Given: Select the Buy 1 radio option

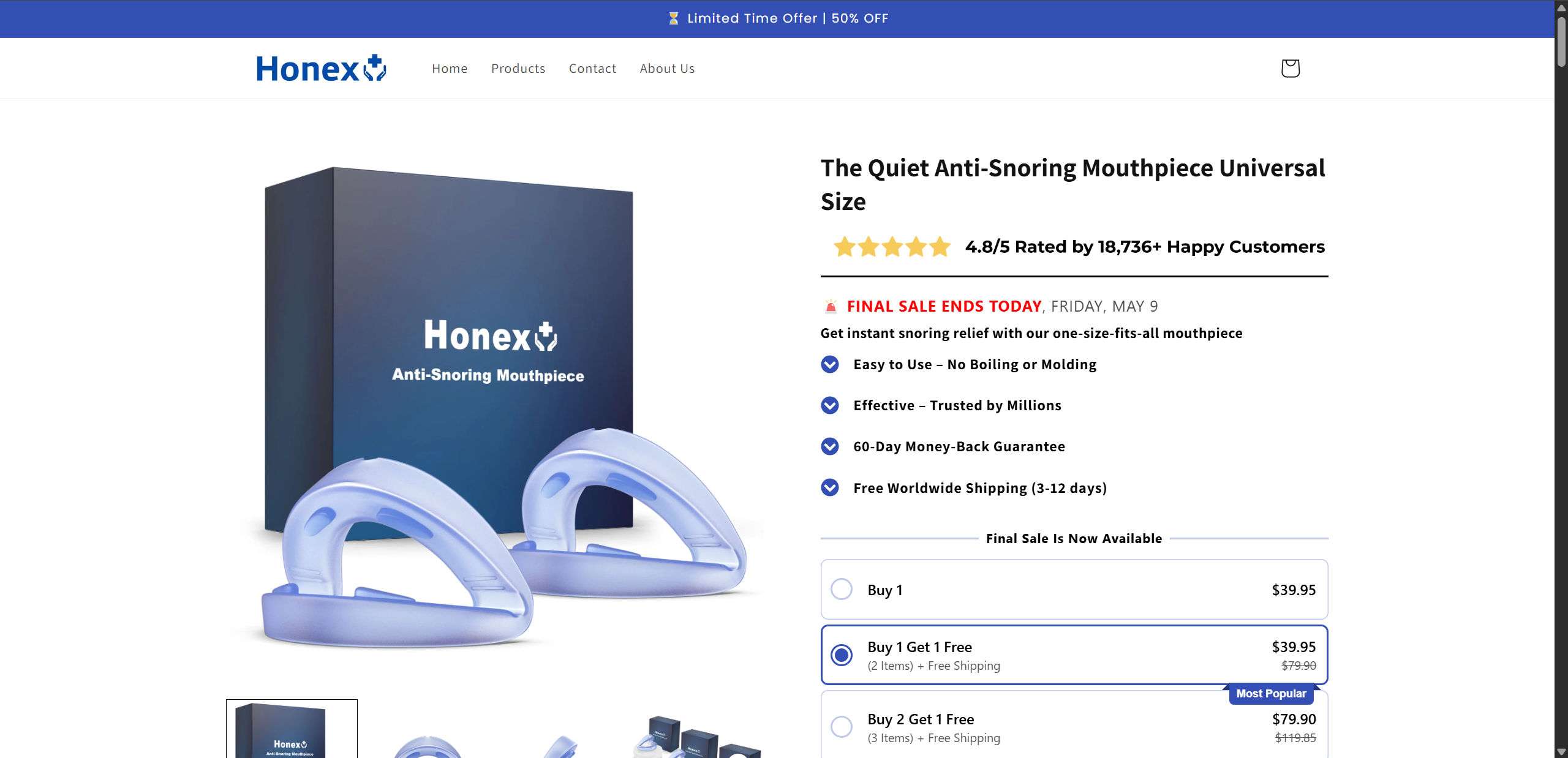Looking at the screenshot, I should coord(1074,589).
